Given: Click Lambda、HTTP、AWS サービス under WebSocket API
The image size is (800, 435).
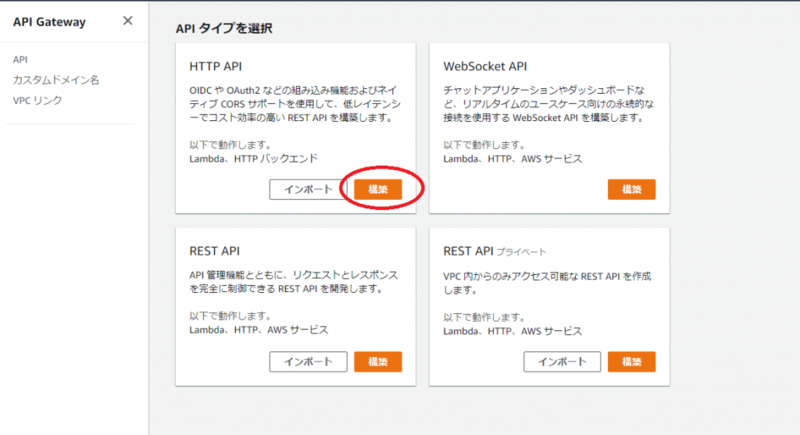Looking at the screenshot, I should (512, 159).
